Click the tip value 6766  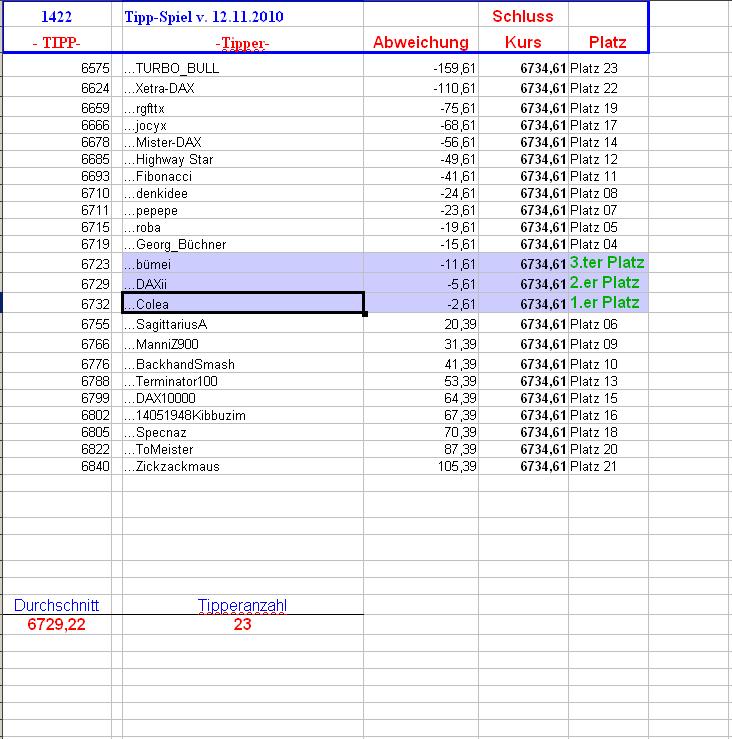point(95,345)
